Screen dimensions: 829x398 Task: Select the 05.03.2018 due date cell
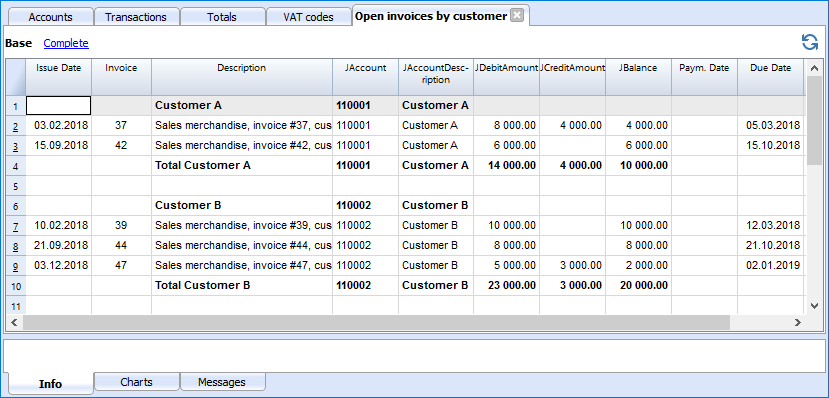[x=770, y=126]
